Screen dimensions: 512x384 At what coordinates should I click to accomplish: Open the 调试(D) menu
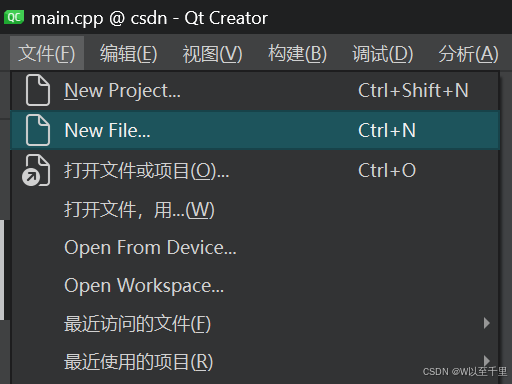[383, 53]
